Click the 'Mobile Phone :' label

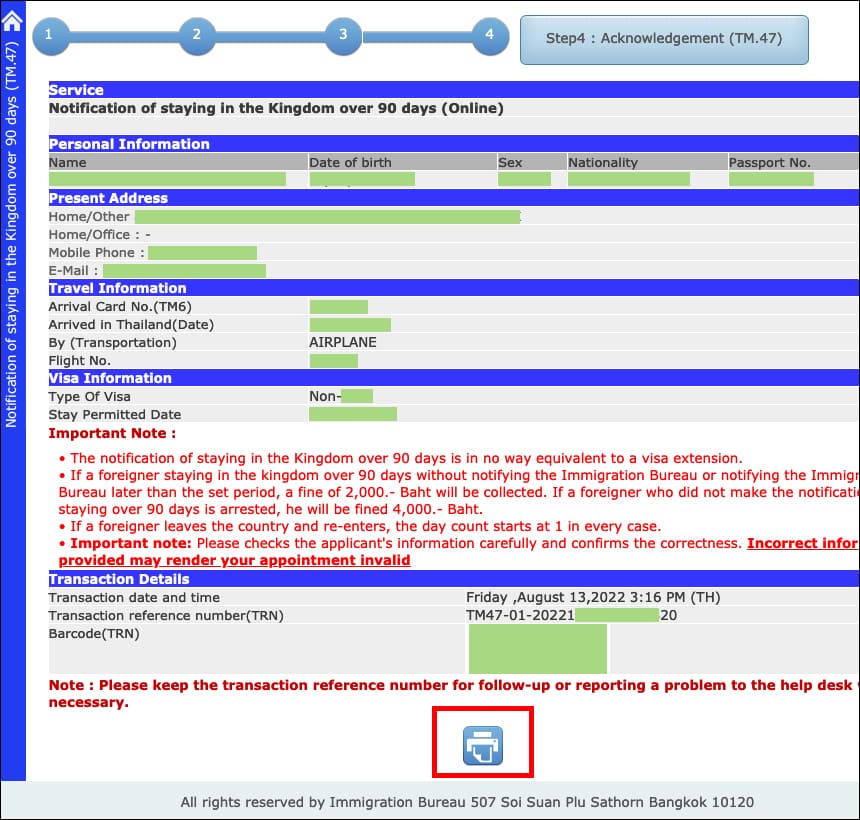point(97,252)
